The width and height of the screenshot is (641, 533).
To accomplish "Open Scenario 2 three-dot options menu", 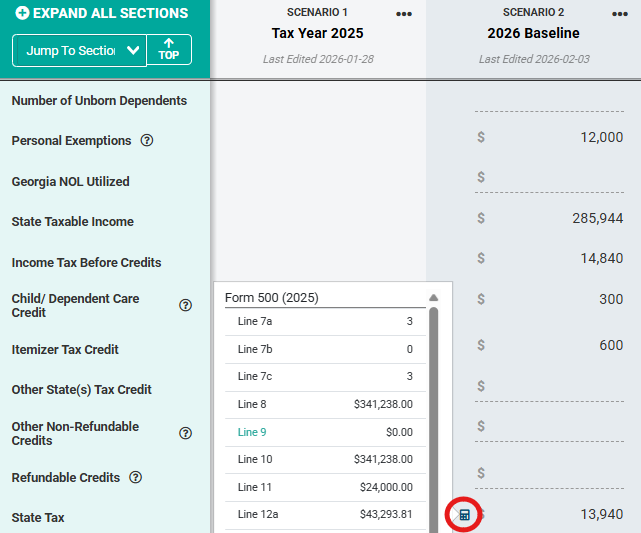I will point(619,14).
